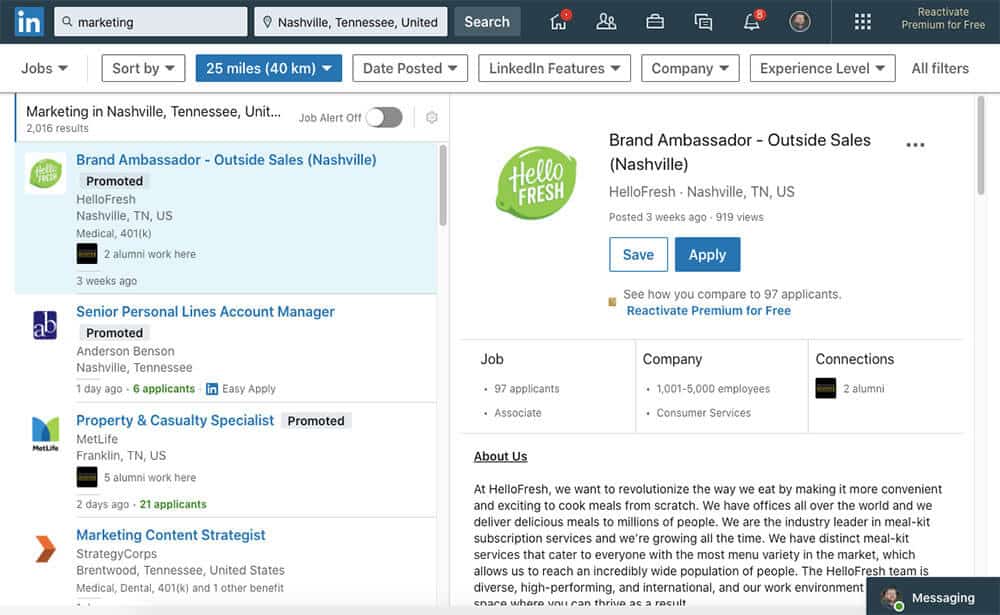Expand the Jobs dropdown
The width and height of the screenshot is (1000, 615).
(x=44, y=68)
